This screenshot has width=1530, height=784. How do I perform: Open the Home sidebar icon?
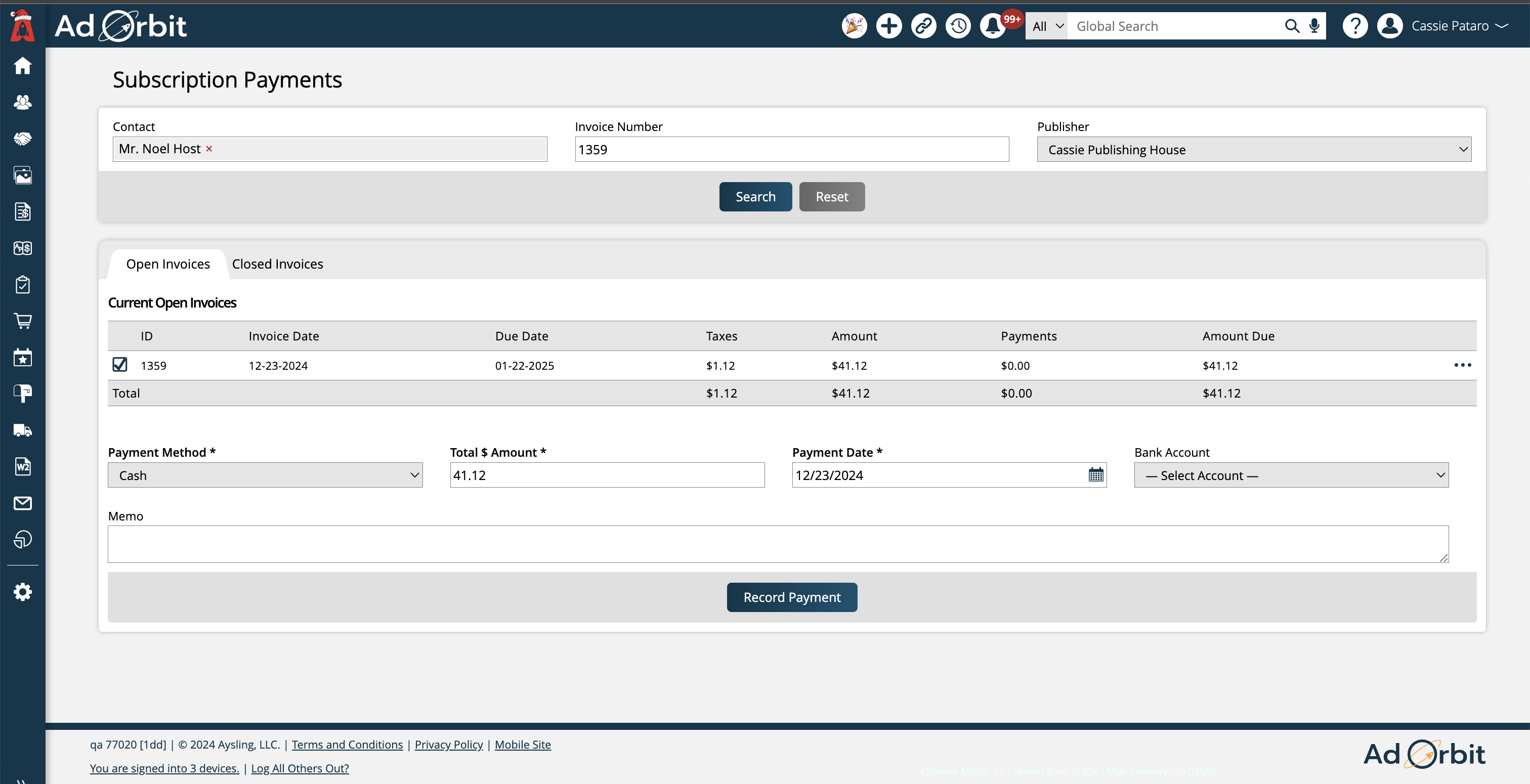[x=23, y=65]
